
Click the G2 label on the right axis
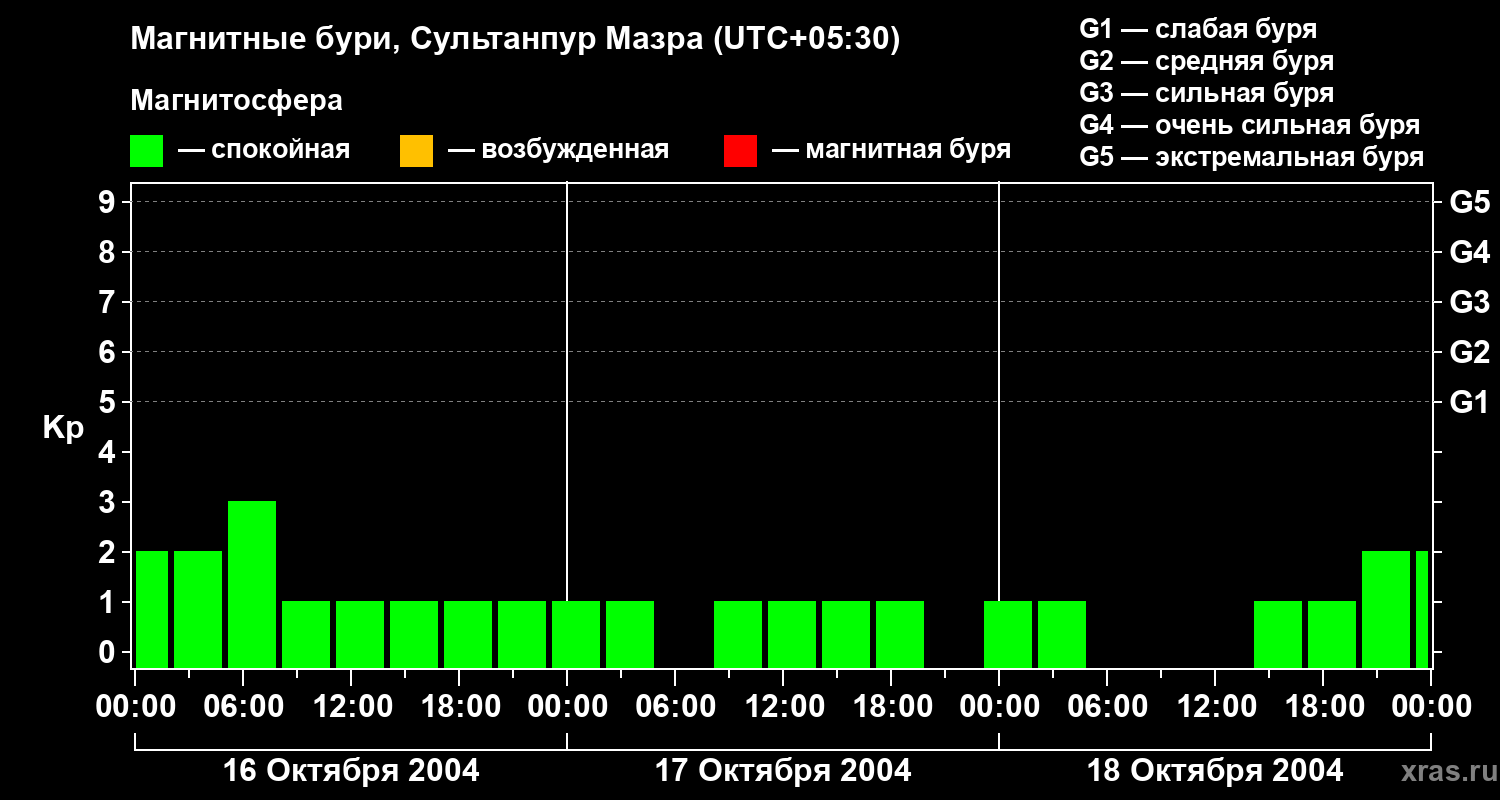coord(1469,352)
